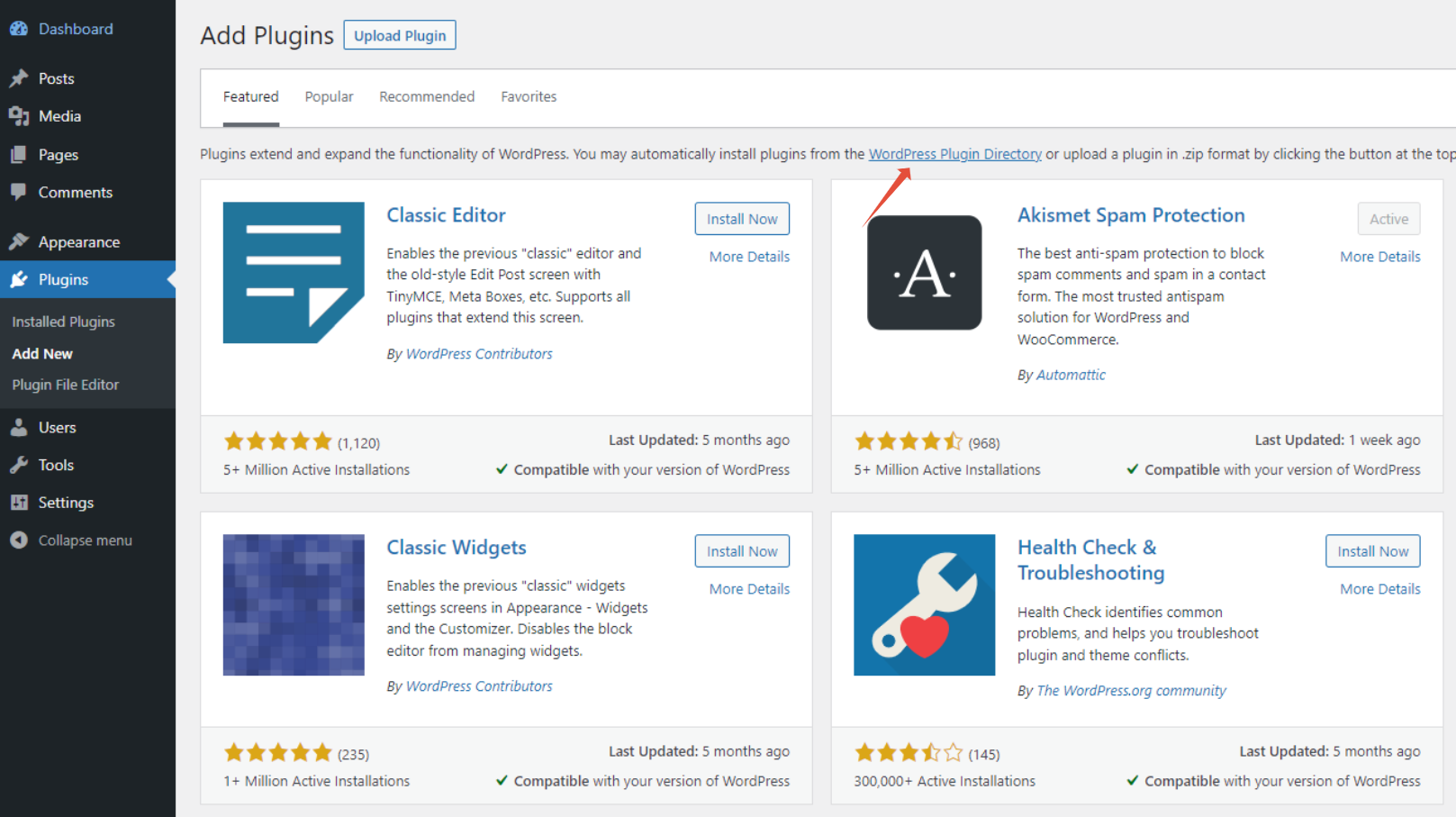The width and height of the screenshot is (1456, 817).
Task: Install Health Check & Troubleshooting now
Action: (x=1372, y=551)
